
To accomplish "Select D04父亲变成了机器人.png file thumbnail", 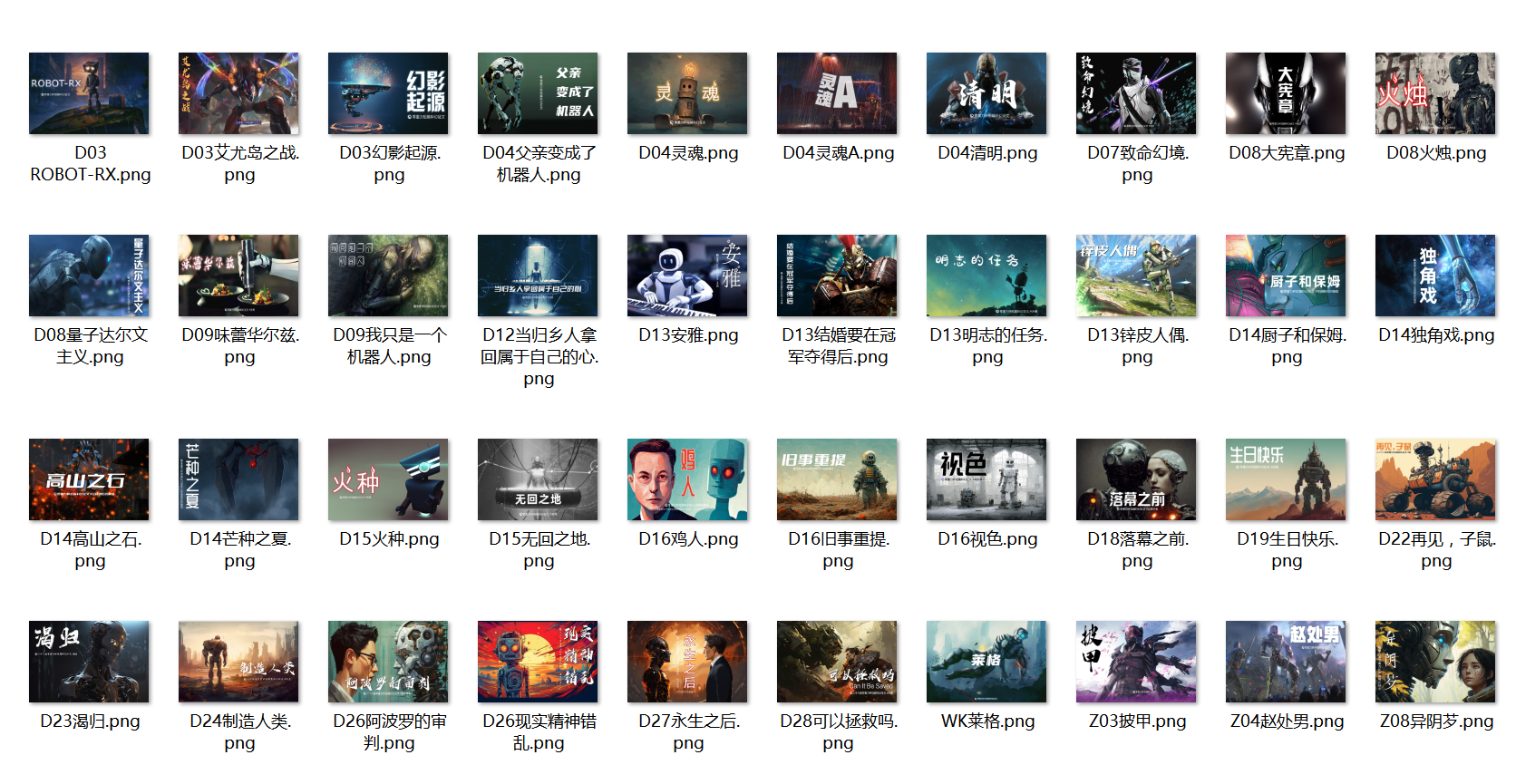I will [538, 93].
